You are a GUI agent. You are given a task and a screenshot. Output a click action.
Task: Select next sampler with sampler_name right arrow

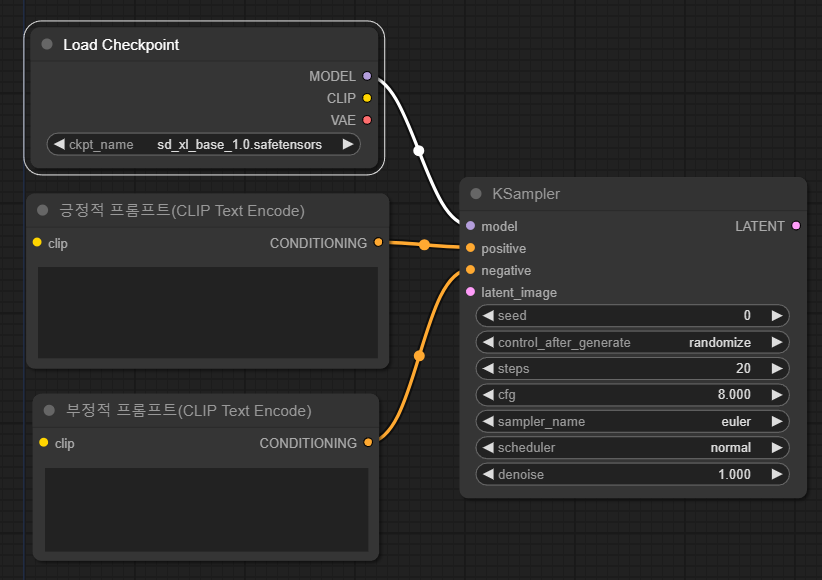[x=777, y=421]
